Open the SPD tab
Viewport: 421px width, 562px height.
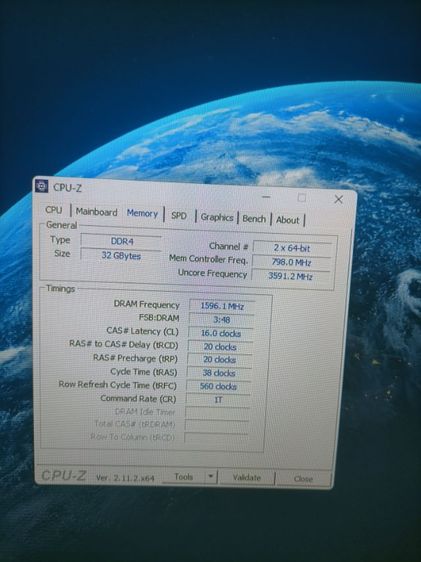[179, 215]
